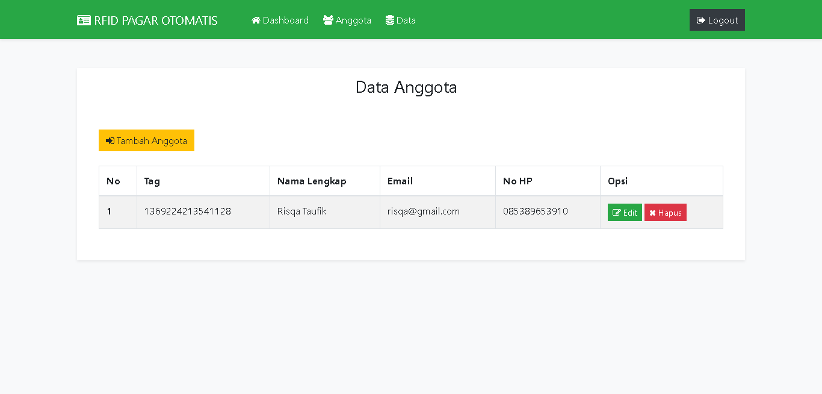Edit the Risqa Taufik member row
This screenshot has width=822, height=394.
625,213
